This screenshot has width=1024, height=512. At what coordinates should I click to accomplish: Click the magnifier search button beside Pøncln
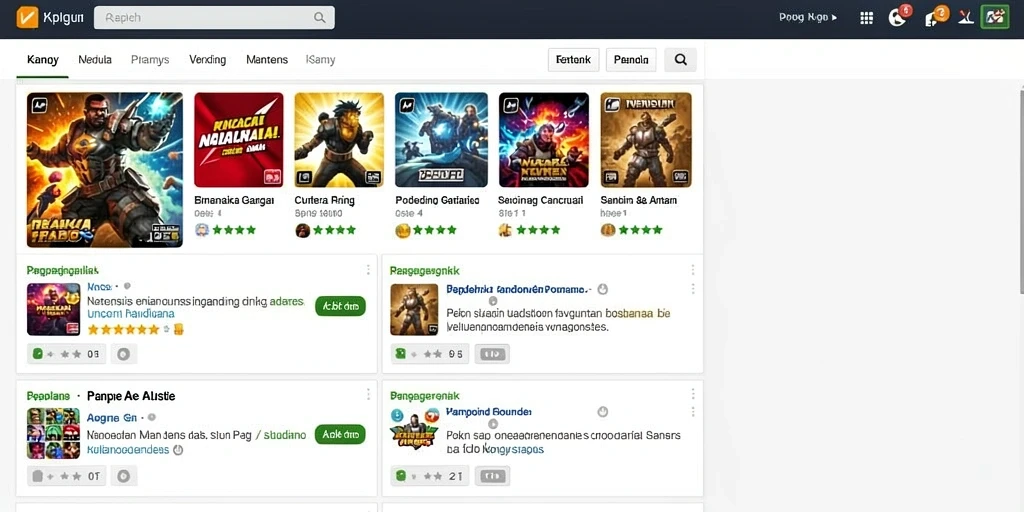[x=680, y=59]
